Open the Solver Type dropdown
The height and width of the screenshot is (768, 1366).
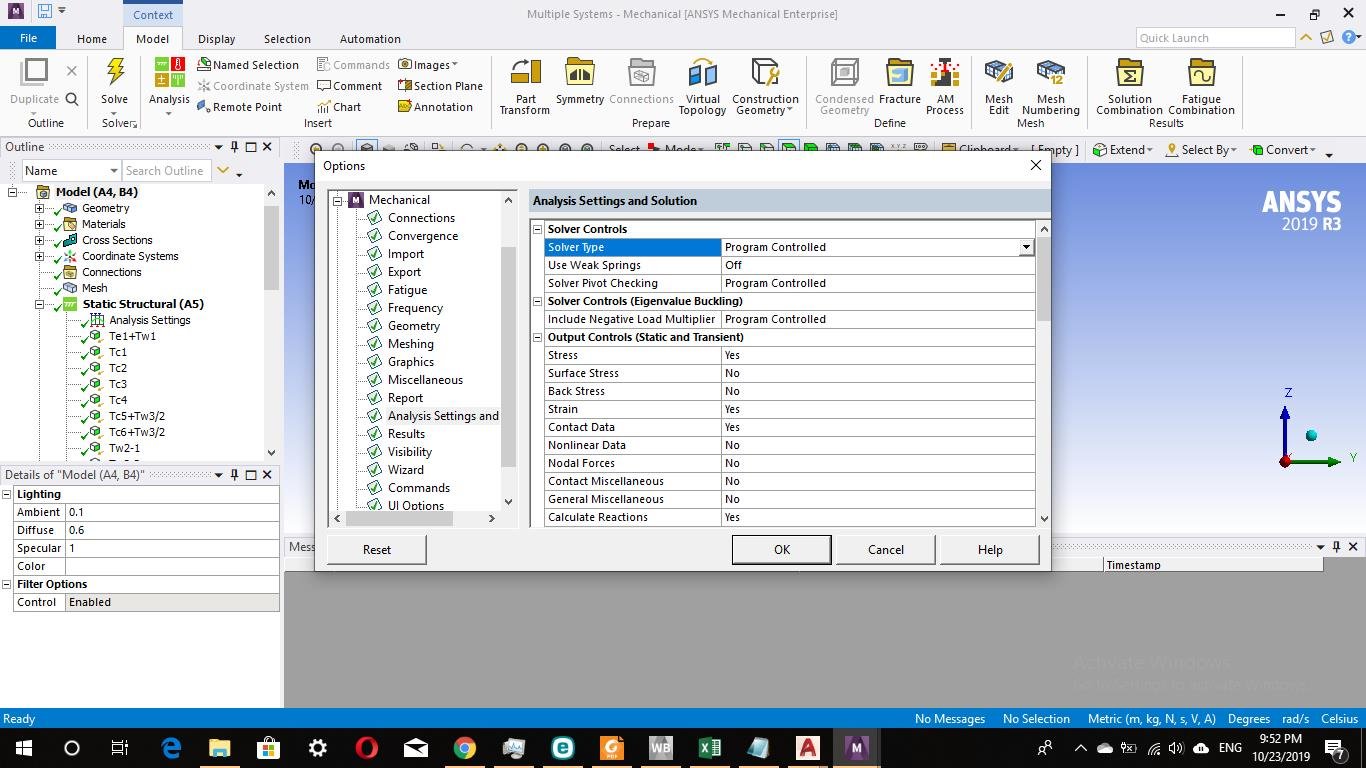(1025, 247)
